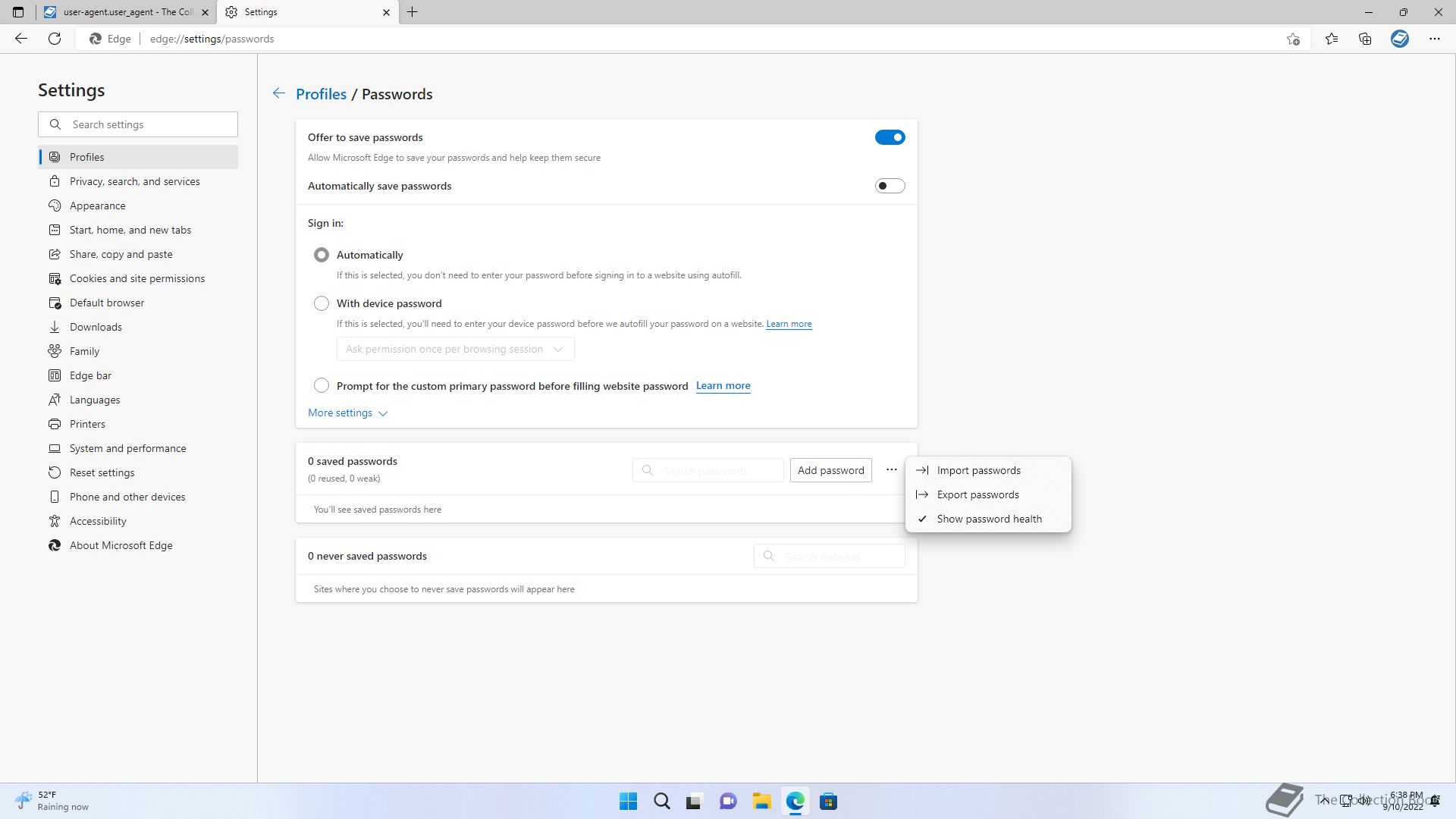Close the user-agent tab
Viewport: 1456px width, 819px height.
pos(205,12)
